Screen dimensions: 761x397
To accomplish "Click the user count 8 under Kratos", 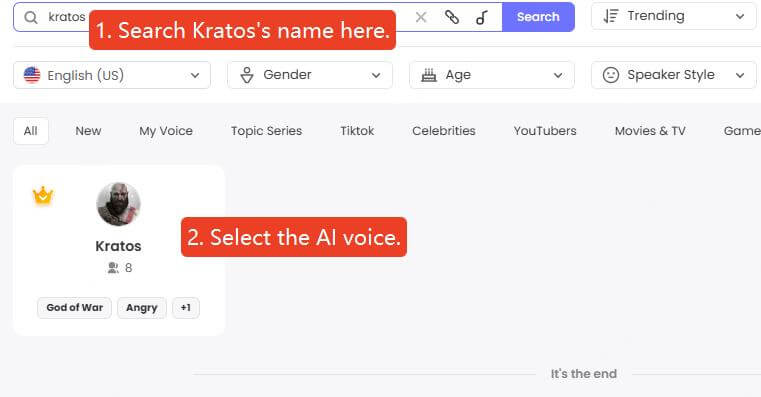I will tap(129, 268).
